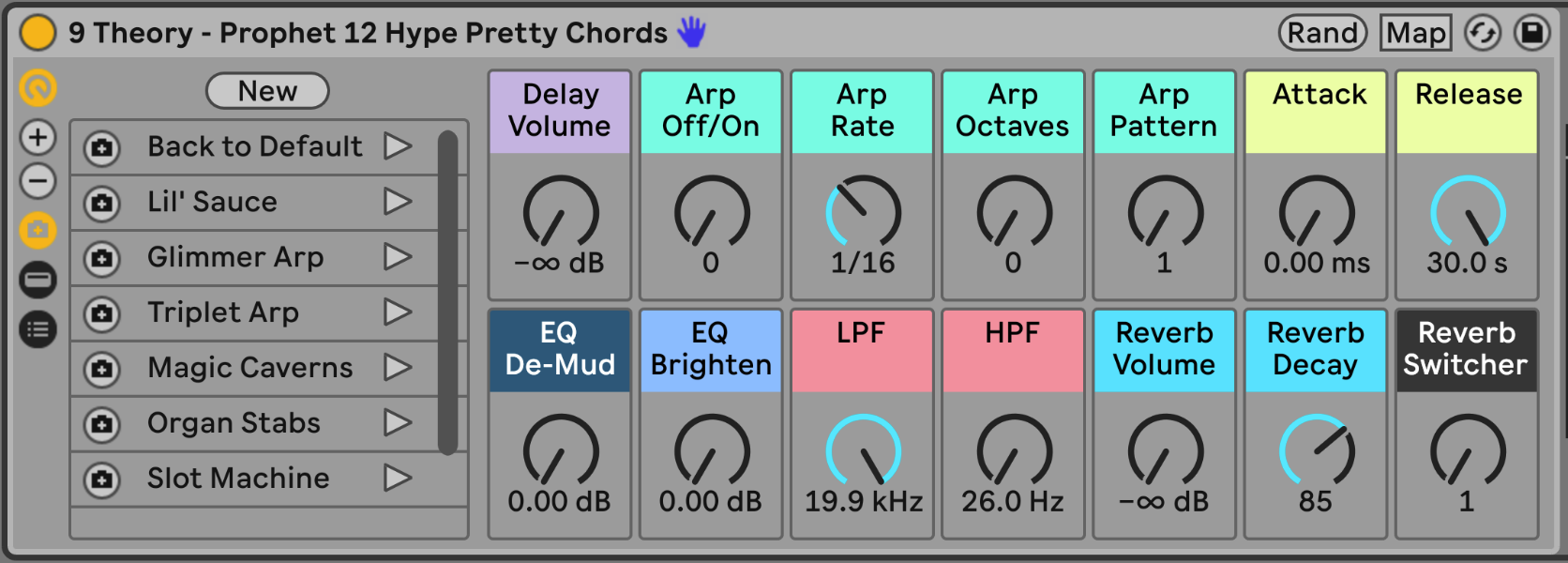Select the Attack macro yellow label

(1317, 112)
